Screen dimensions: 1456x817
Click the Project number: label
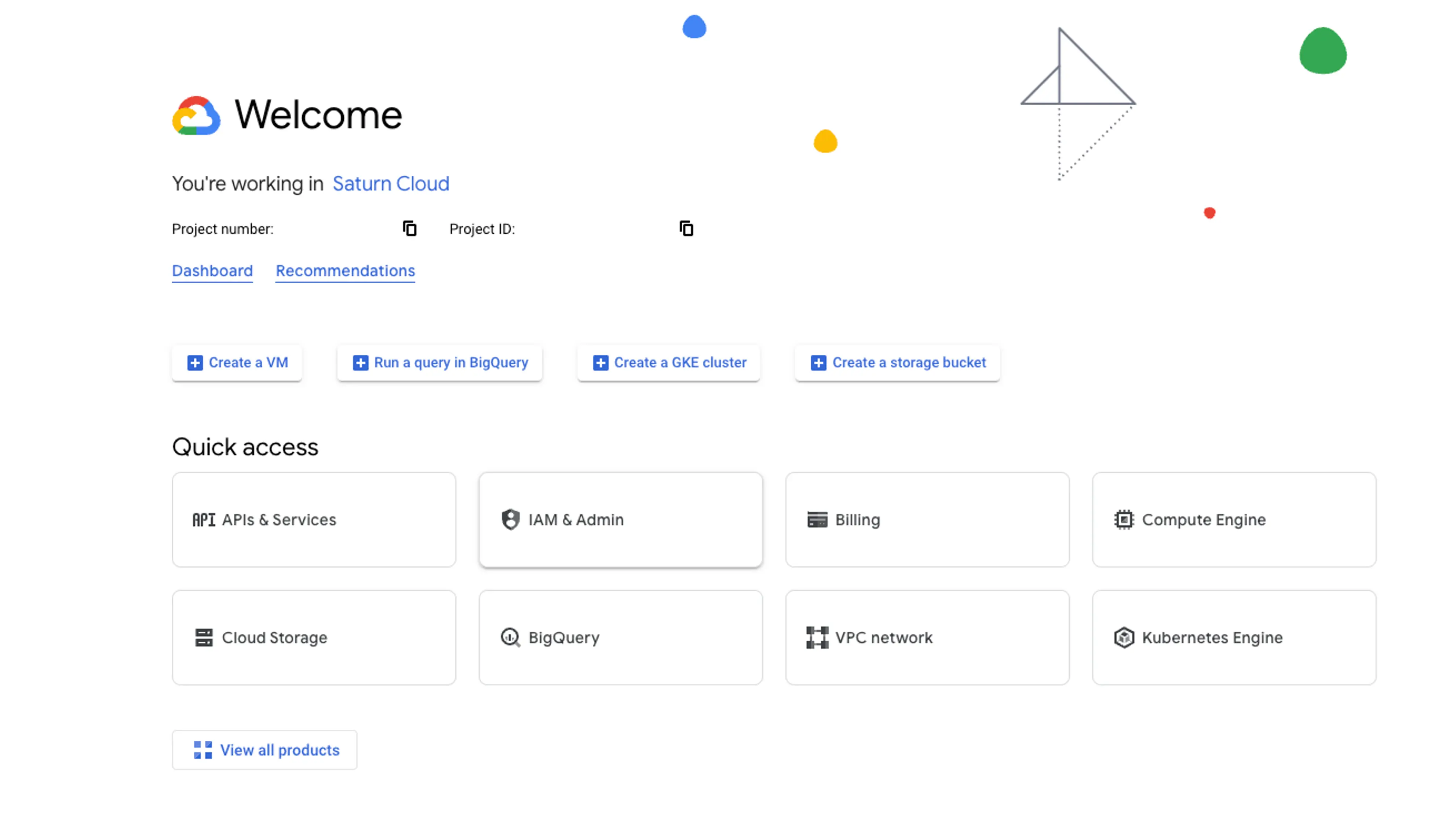pyautogui.click(x=223, y=229)
